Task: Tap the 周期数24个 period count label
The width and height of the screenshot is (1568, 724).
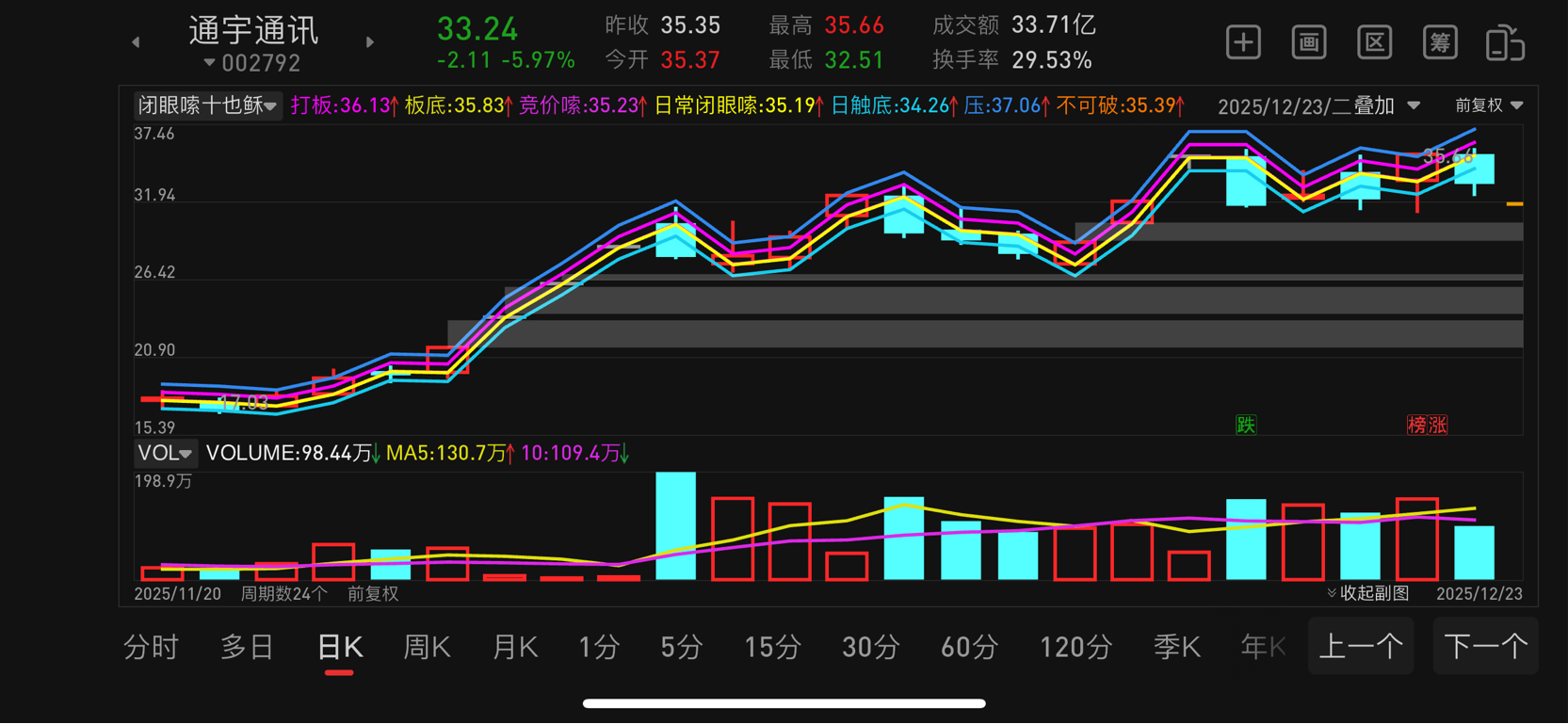Action: (x=283, y=593)
